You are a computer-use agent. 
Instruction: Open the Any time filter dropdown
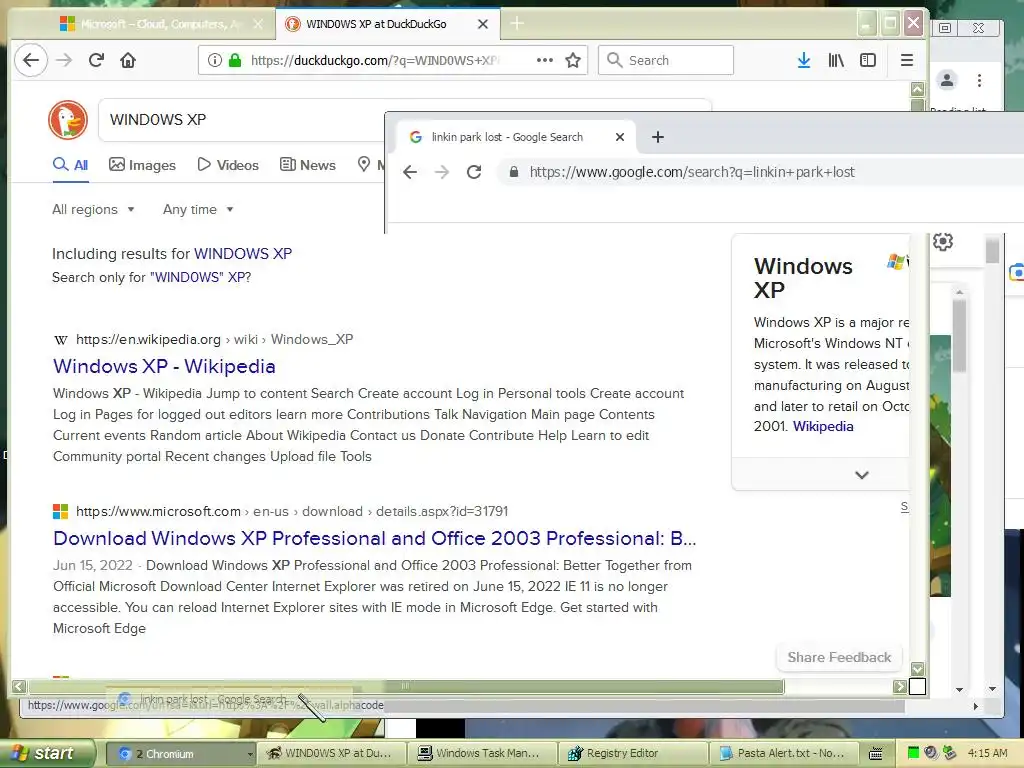(198, 210)
